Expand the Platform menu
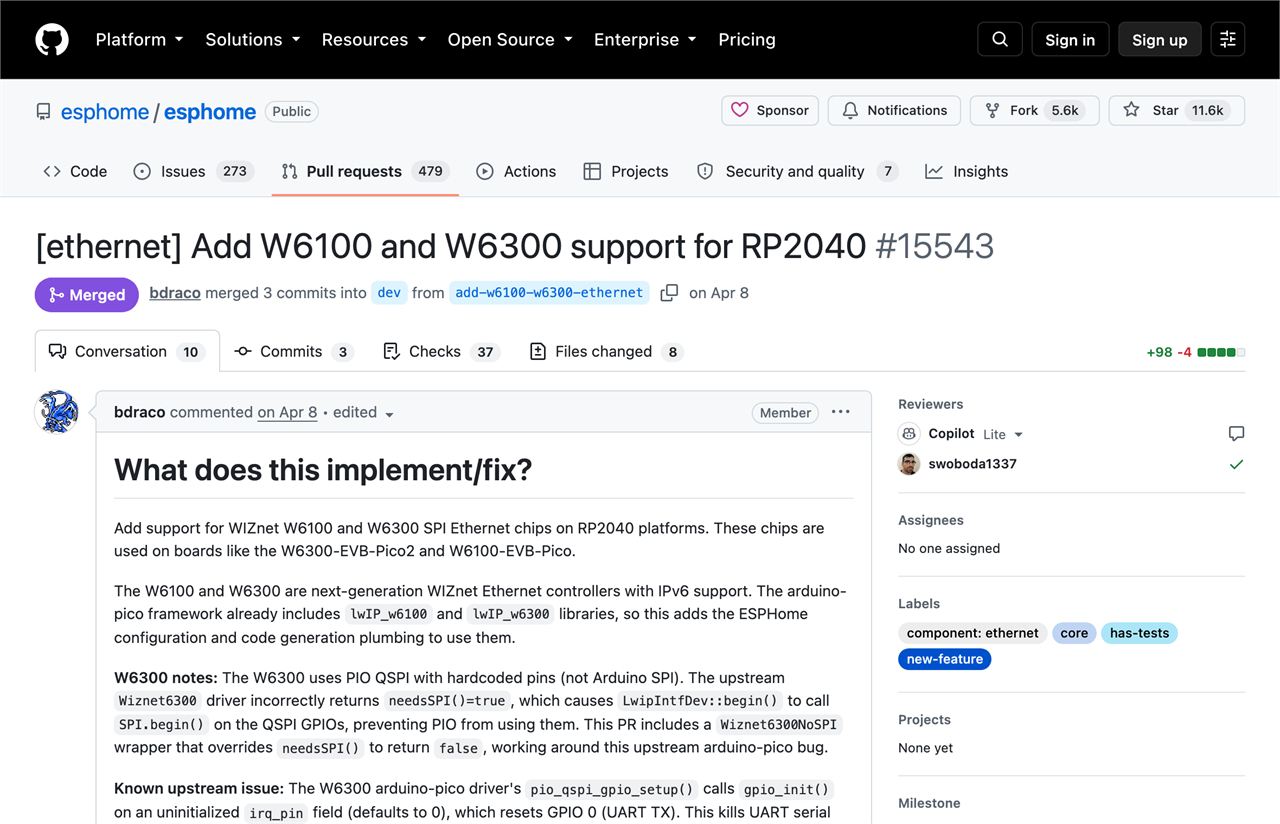 [139, 40]
